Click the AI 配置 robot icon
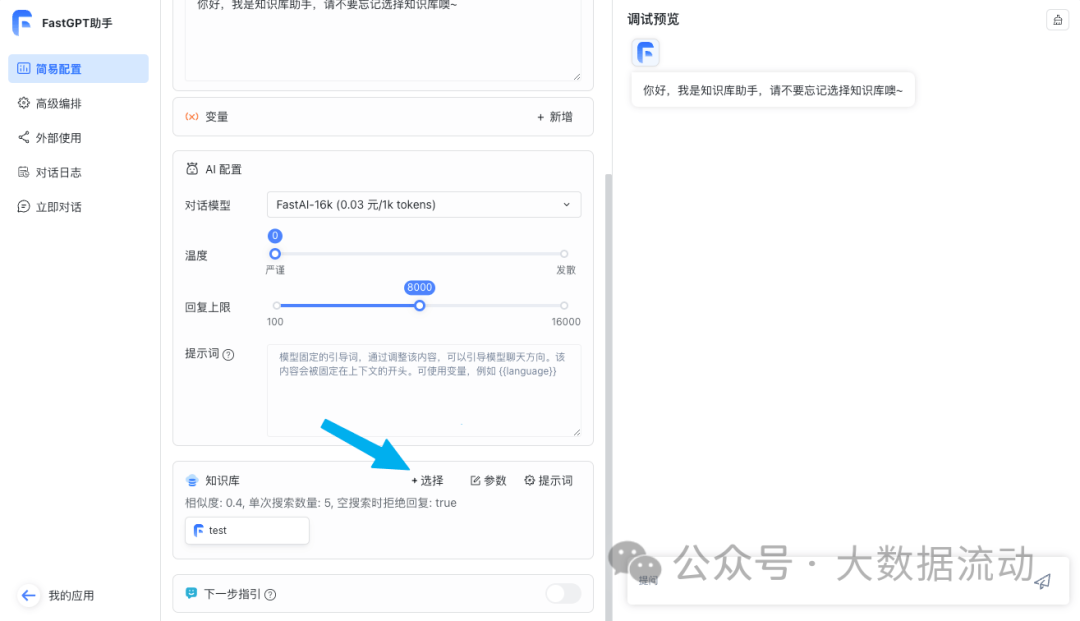This screenshot has width=1080, height=621. [192, 169]
